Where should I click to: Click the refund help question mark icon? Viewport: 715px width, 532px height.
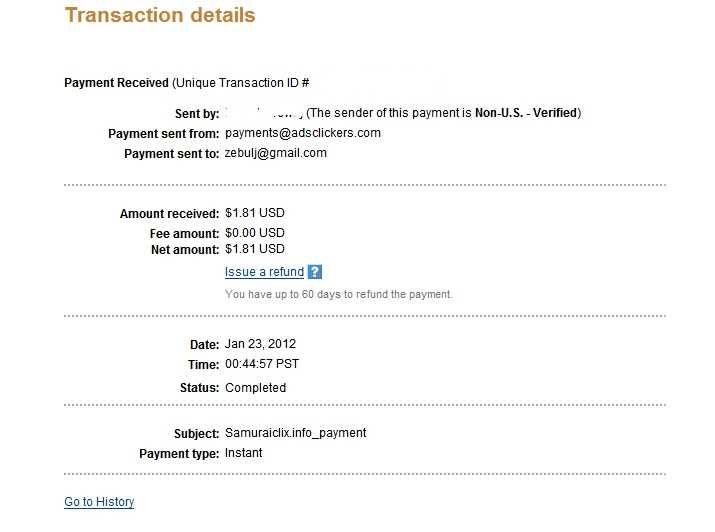(x=315, y=272)
